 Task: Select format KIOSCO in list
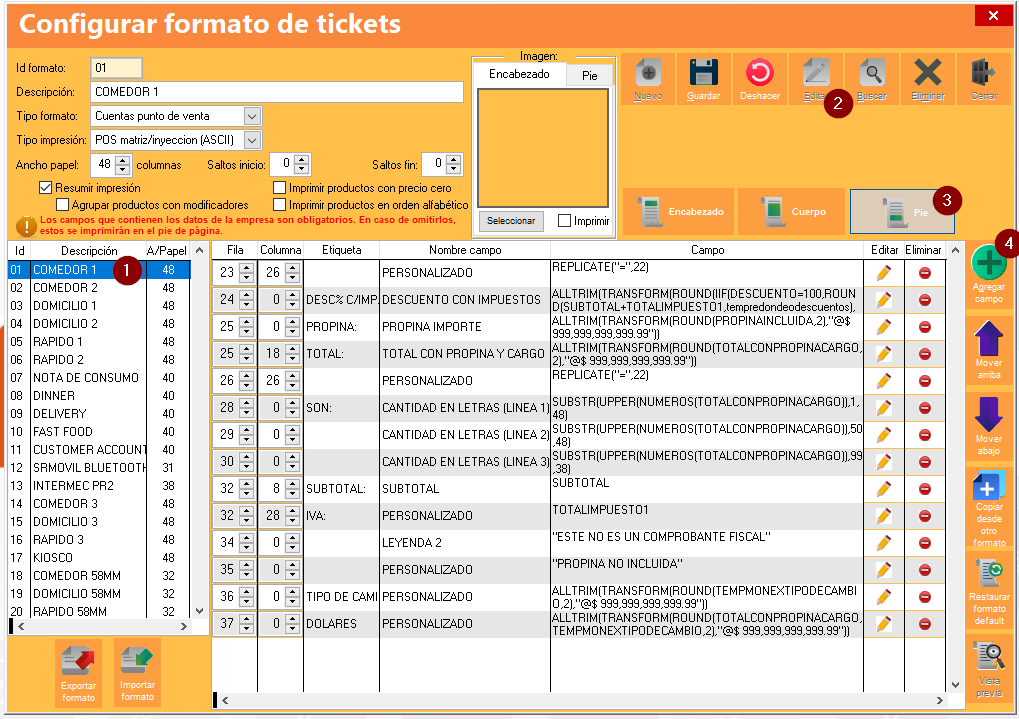pos(99,558)
